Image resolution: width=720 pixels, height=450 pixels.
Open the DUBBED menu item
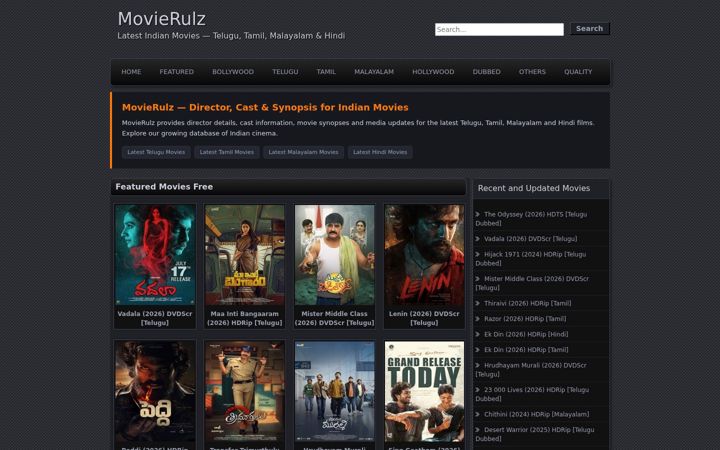pos(486,72)
